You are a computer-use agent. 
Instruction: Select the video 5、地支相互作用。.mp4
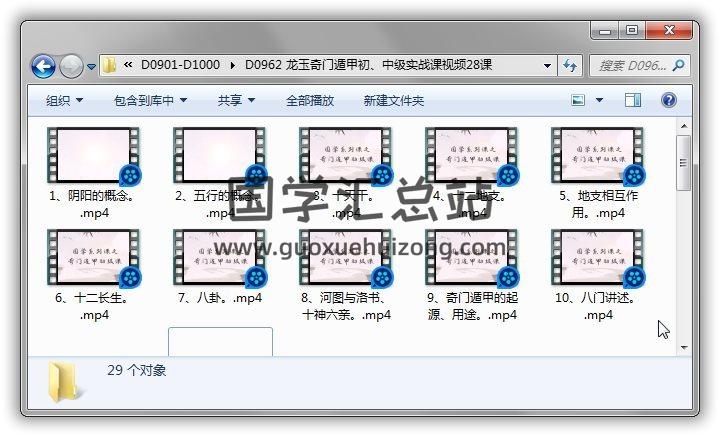click(x=598, y=174)
